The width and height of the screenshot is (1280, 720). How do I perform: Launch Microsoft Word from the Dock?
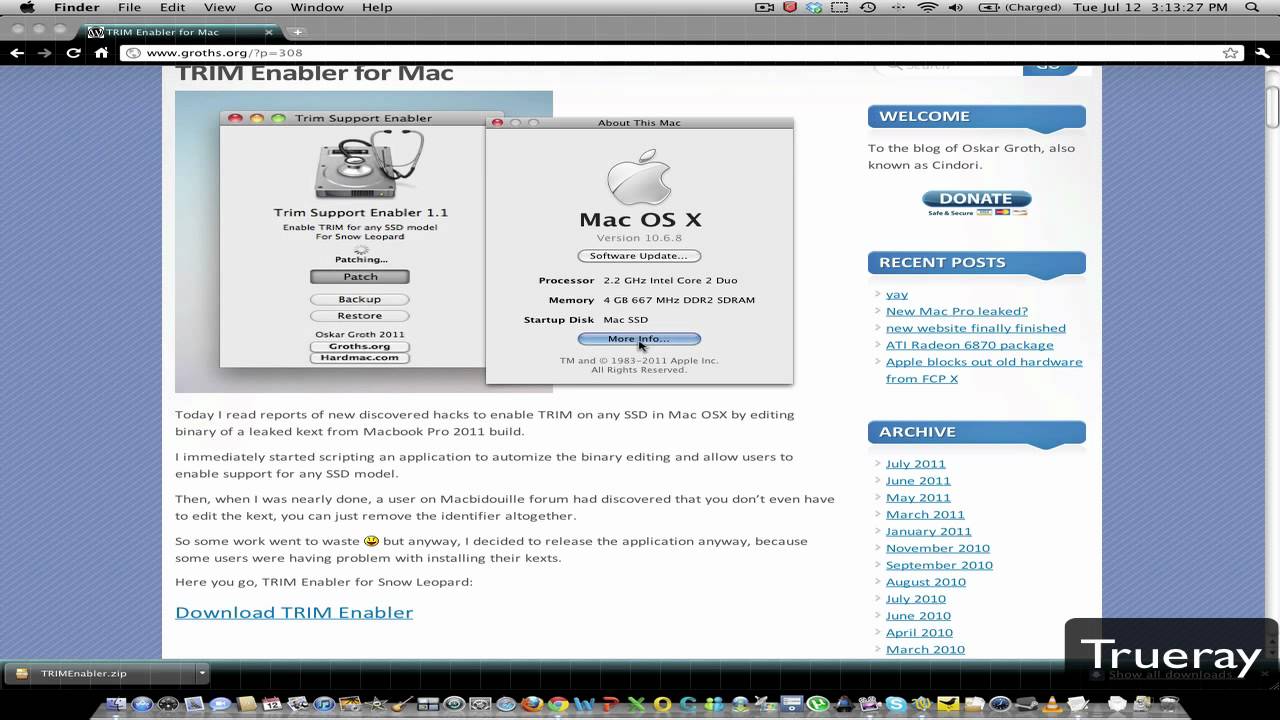pos(584,704)
